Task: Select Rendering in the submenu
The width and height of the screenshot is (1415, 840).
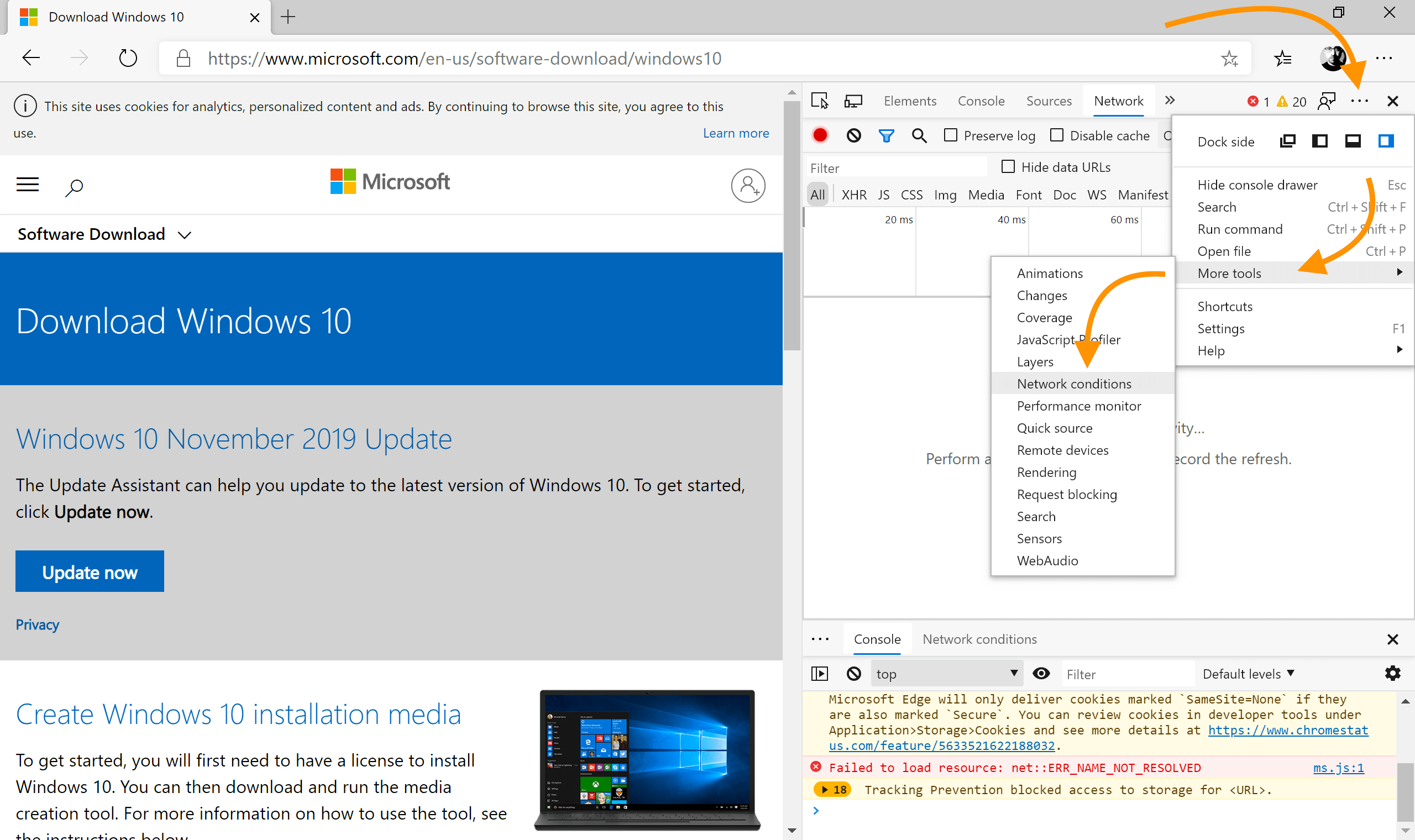Action: pos(1083,471)
